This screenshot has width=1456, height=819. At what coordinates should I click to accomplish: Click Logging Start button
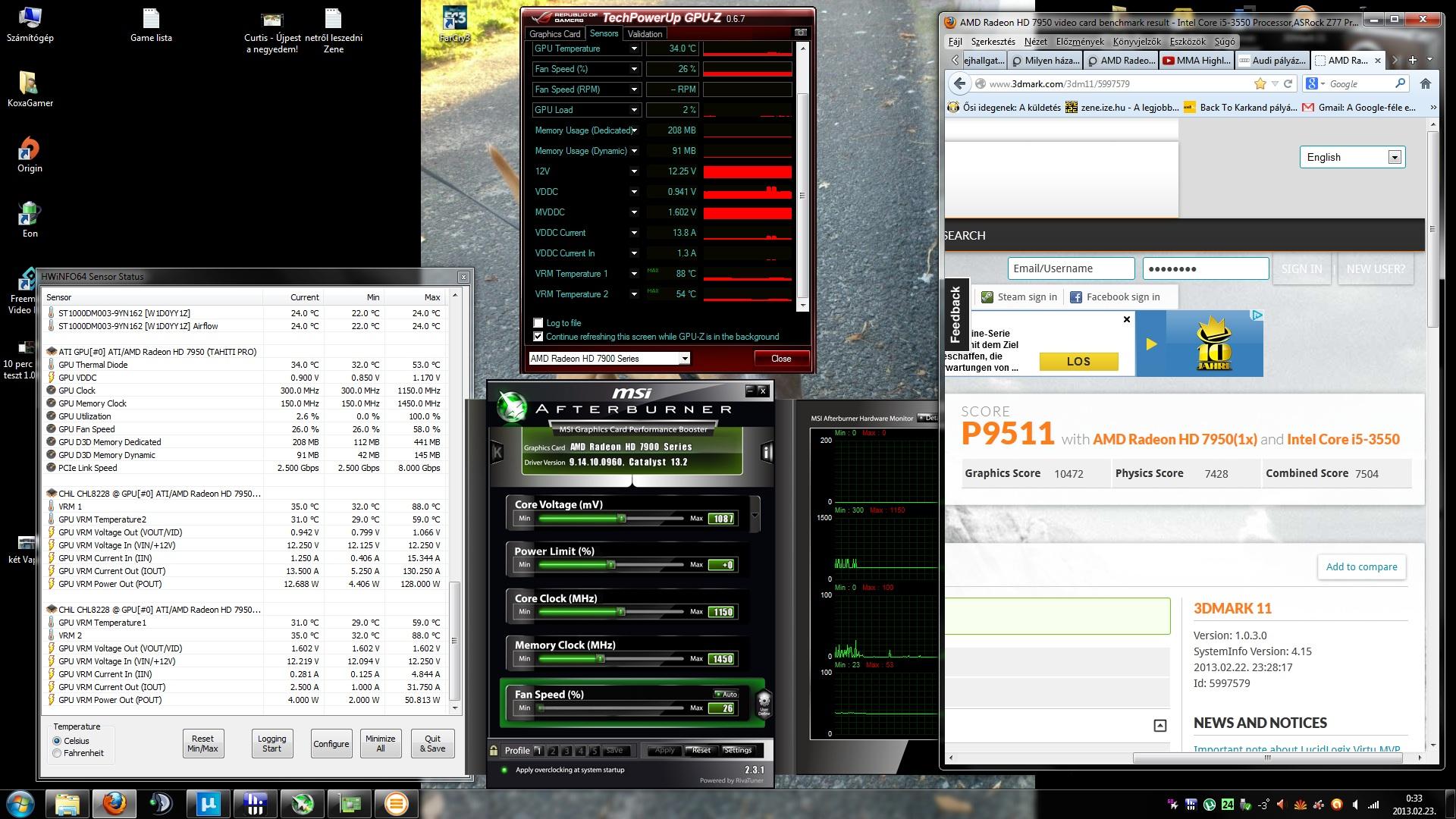(x=271, y=744)
